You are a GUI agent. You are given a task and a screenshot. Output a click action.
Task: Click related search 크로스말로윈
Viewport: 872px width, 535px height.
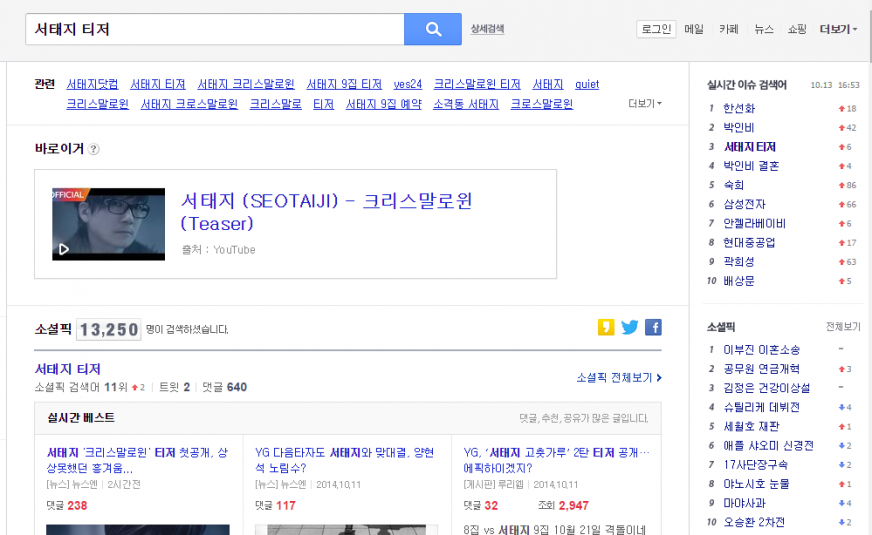[x=542, y=104]
